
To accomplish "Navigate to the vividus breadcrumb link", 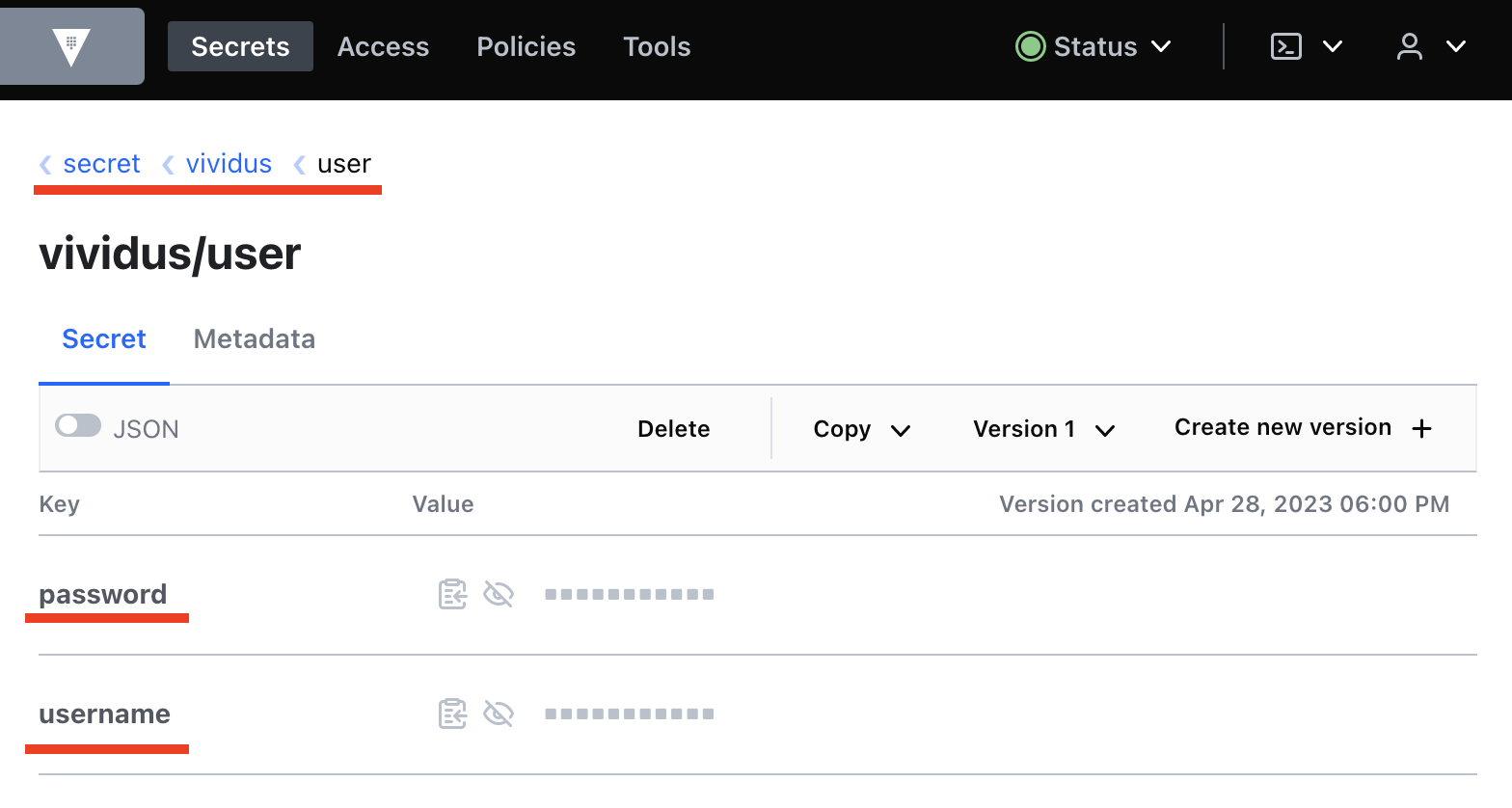I will [229, 164].
